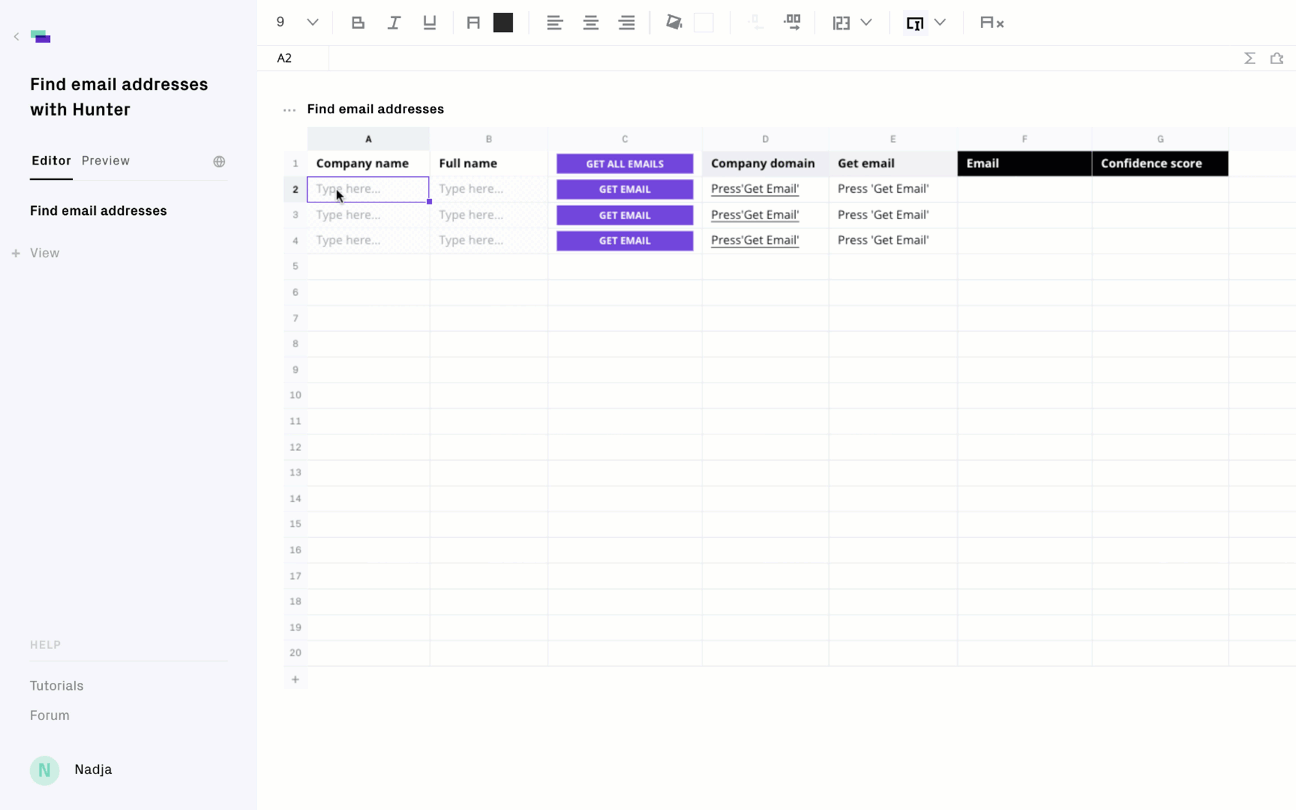Image resolution: width=1296 pixels, height=810 pixels.
Task: Toggle bold formatting in toolbar
Action: (x=358, y=22)
